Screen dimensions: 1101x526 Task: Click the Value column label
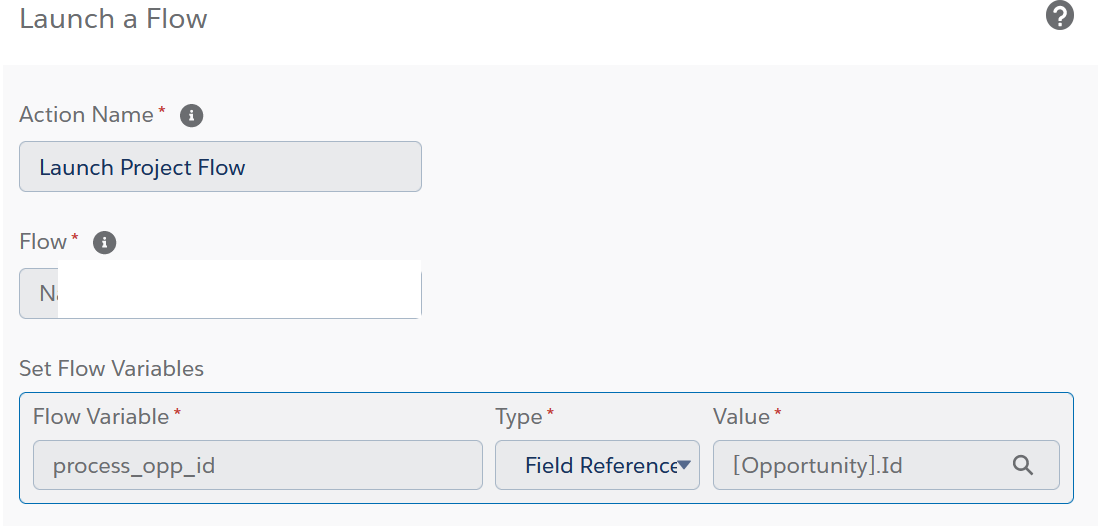click(741, 417)
